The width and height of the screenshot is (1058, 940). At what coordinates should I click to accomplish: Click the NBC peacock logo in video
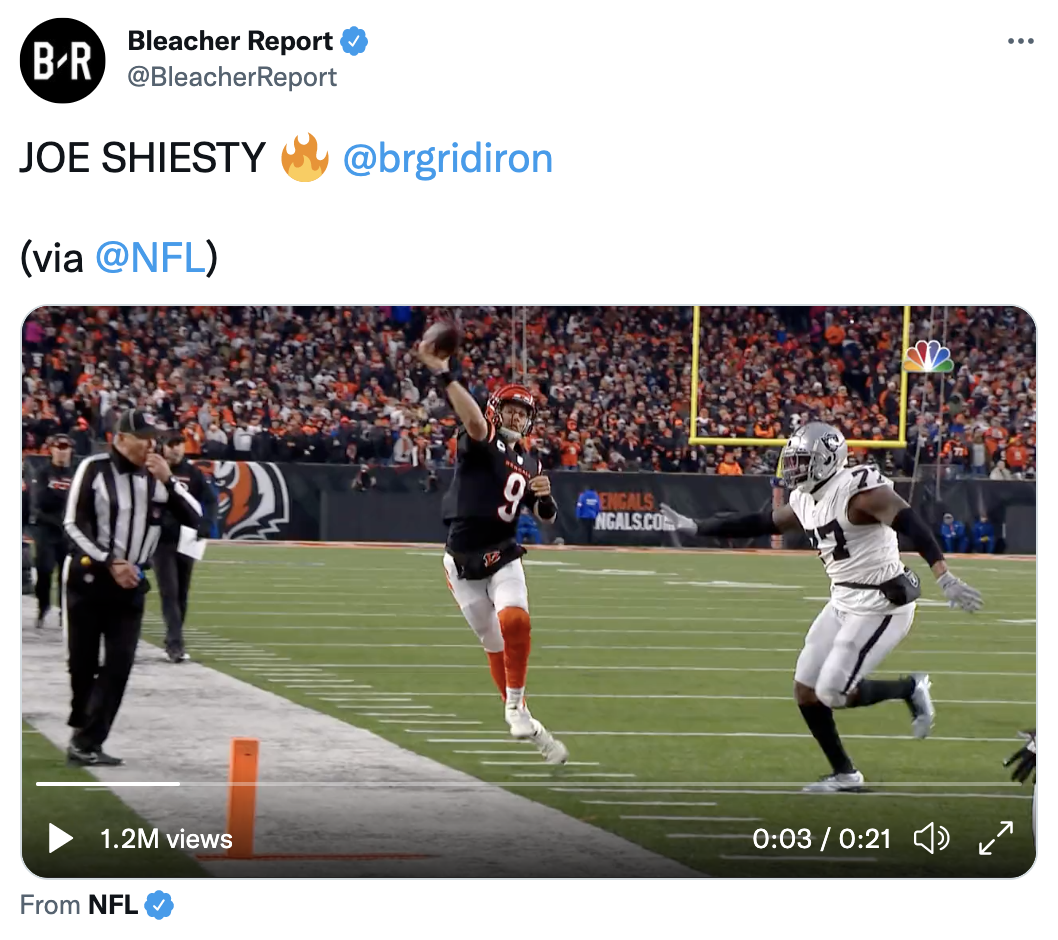click(928, 356)
